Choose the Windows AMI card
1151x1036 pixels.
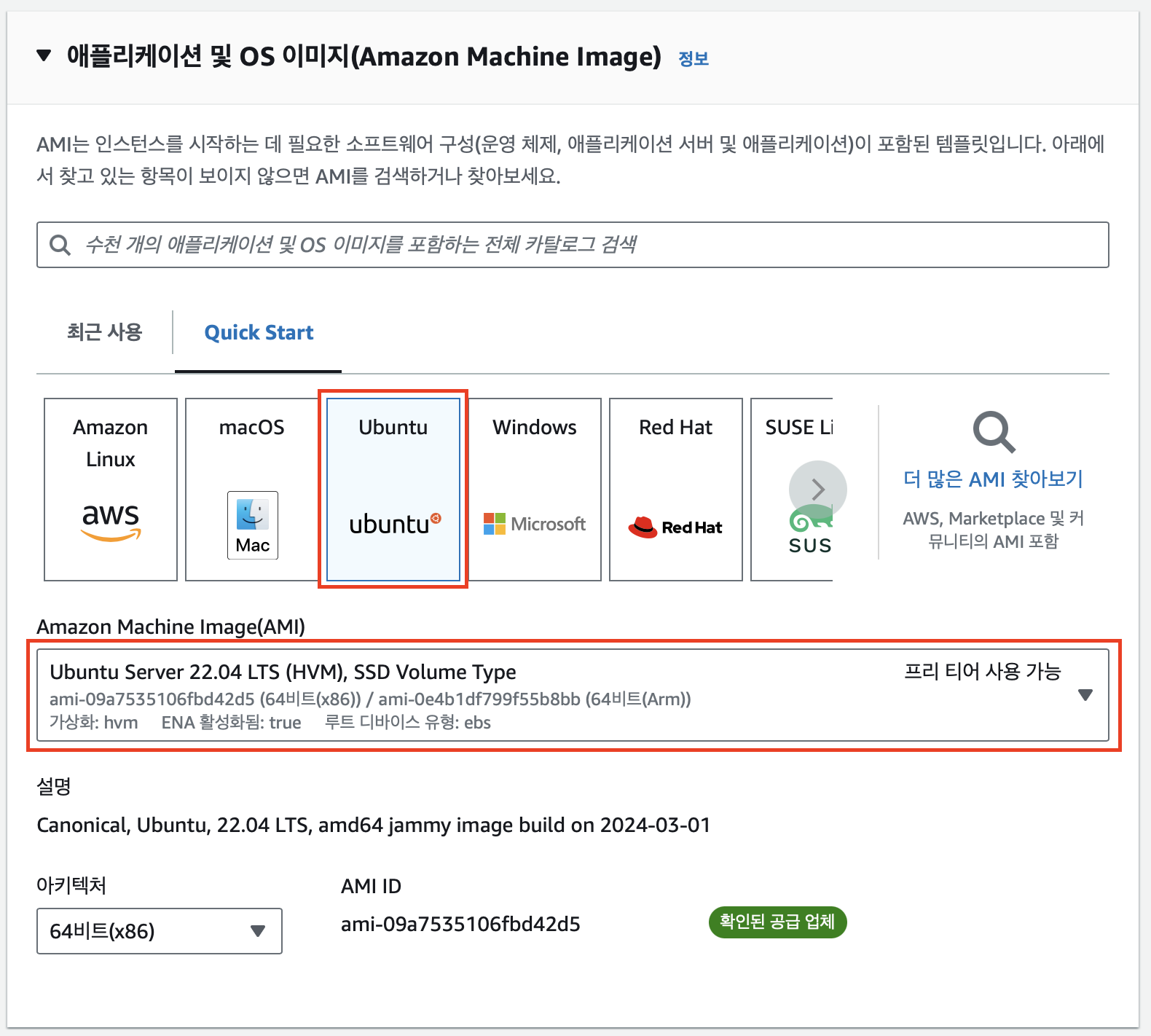click(535, 490)
